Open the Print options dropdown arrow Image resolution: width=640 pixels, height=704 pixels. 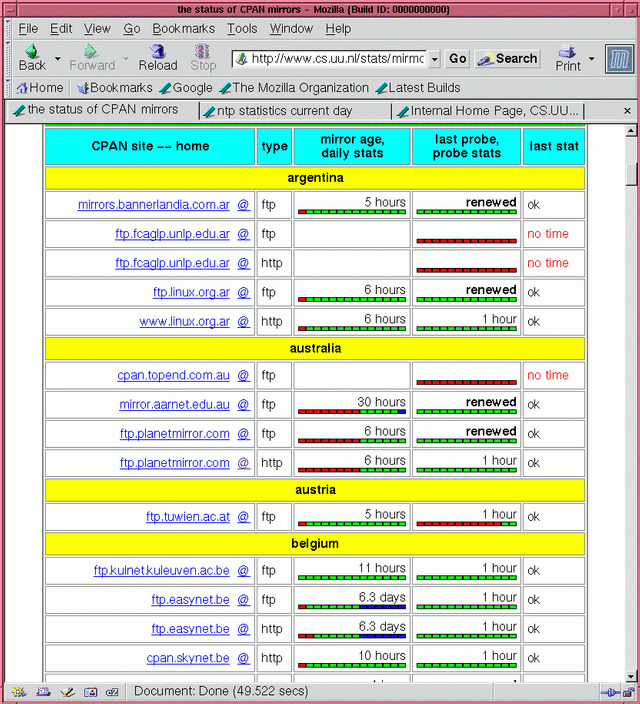[591, 59]
